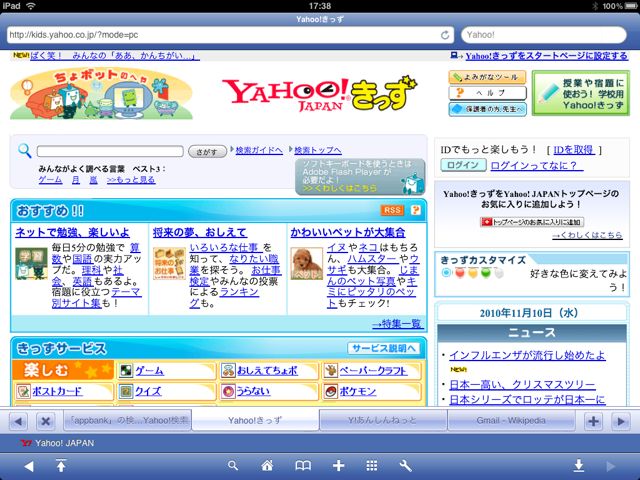The image size is (640, 480).
Task: Click the Yahoo!きっず page search box
Action: pos(110,151)
